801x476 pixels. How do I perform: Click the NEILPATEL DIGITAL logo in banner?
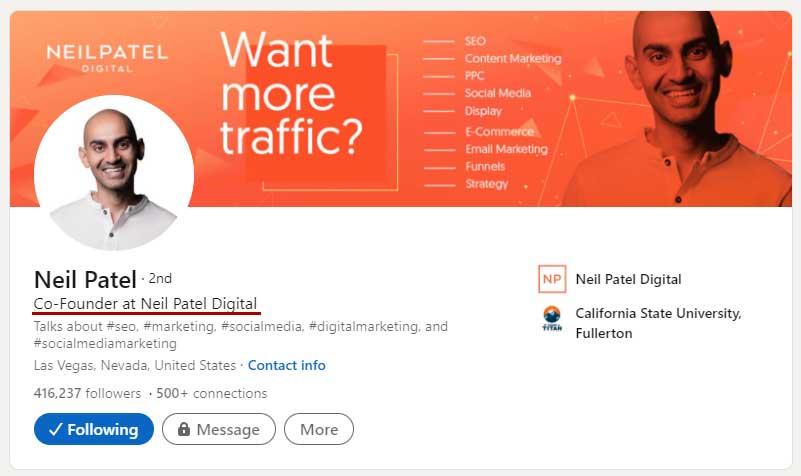107,59
